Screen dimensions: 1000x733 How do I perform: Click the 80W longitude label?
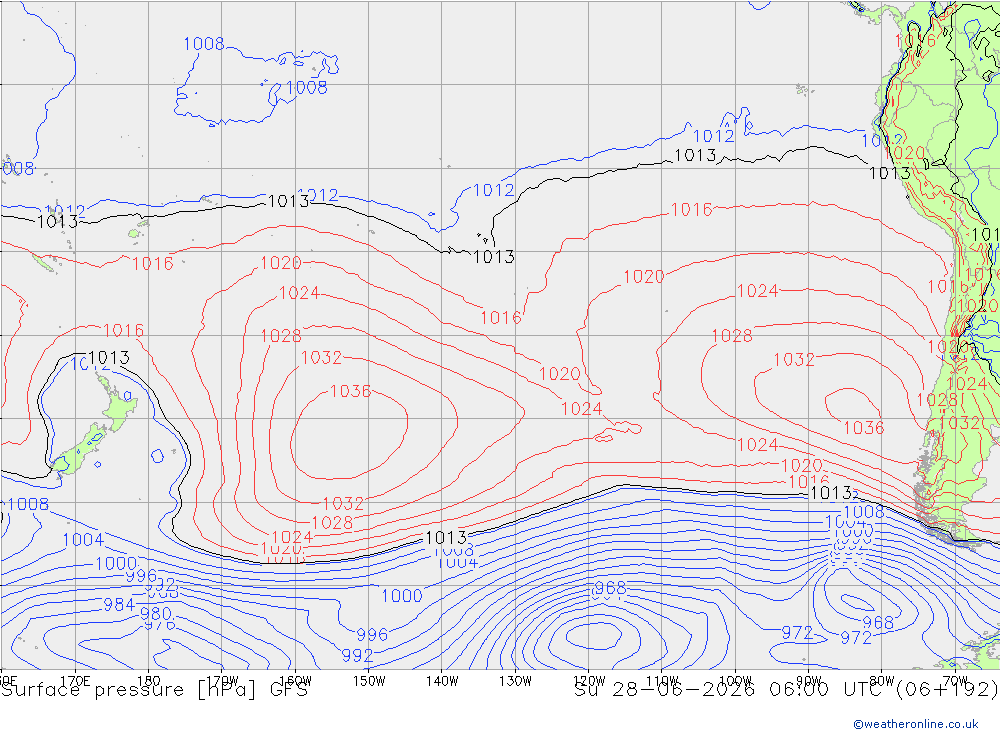[x=882, y=681]
